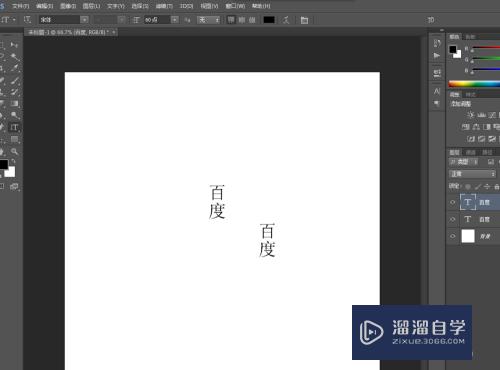Lock layer position
The width and height of the screenshot is (500, 370).
(487, 187)
